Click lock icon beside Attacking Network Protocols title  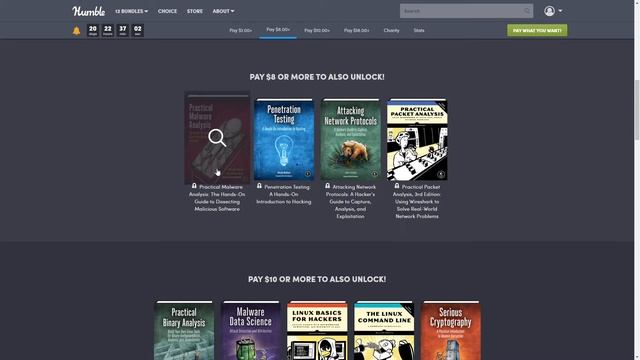(x=327, y=186)
